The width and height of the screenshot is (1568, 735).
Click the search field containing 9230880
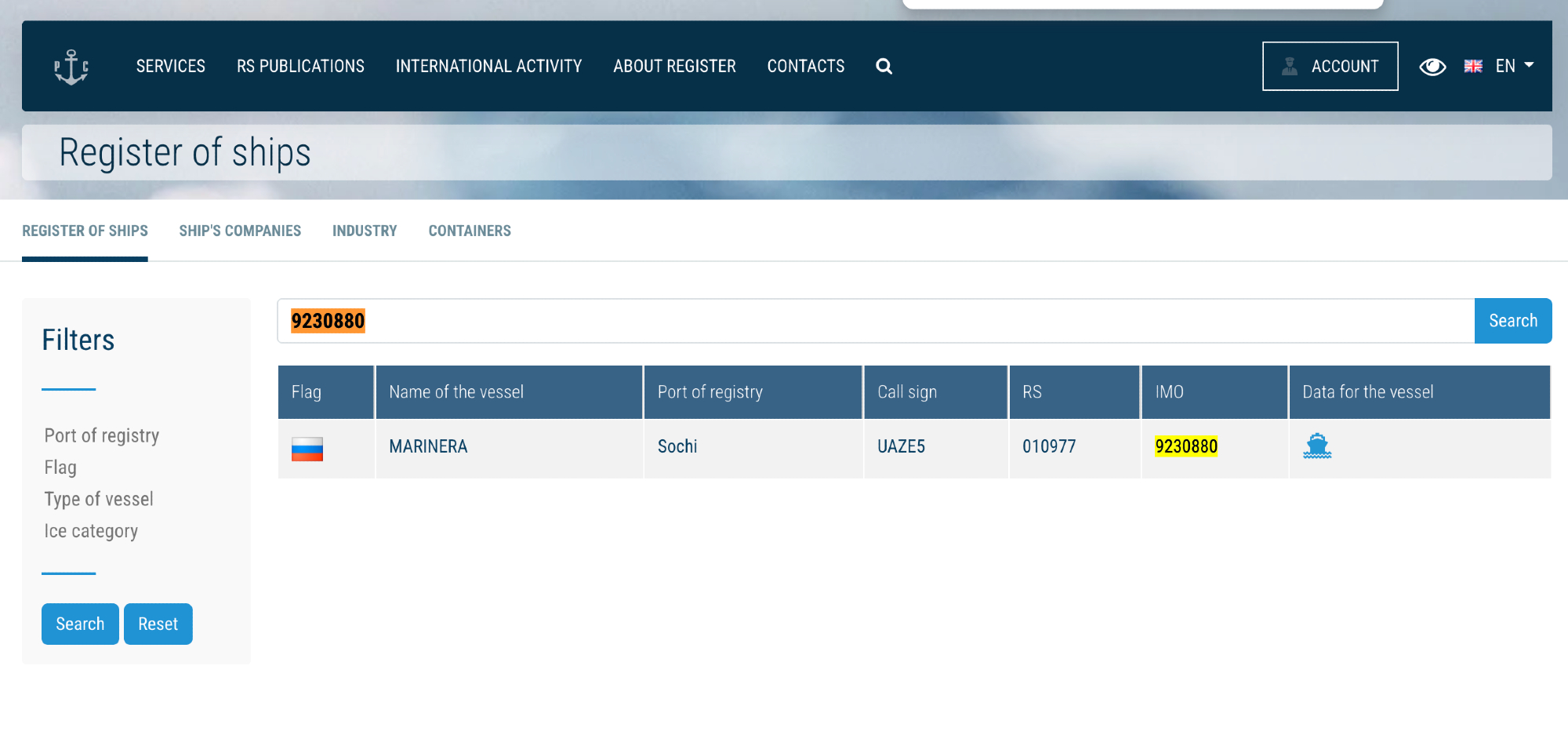click(875, 321)
